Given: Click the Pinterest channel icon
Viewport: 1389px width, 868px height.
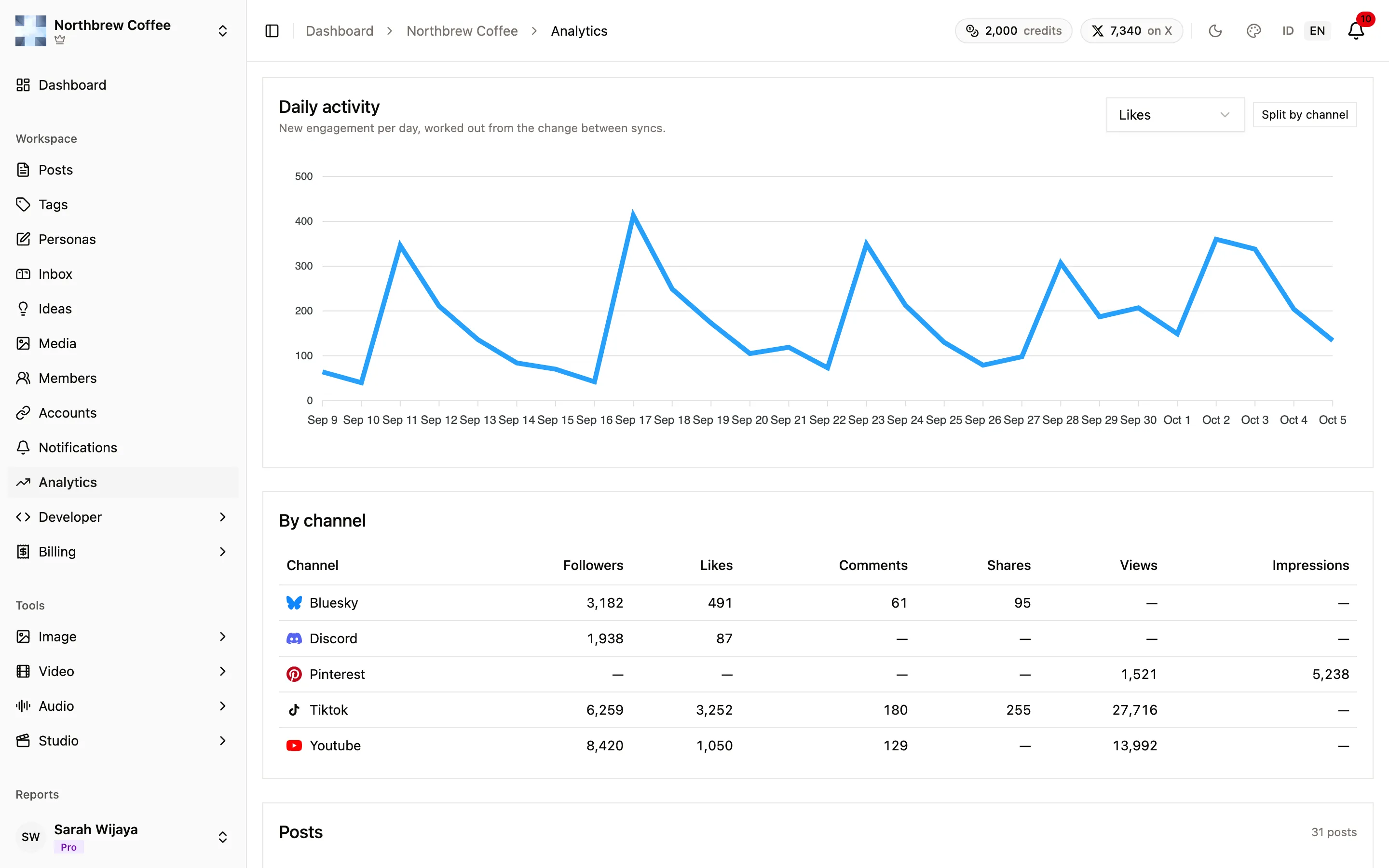Looking at the screenshot, I should click(294, 674).
